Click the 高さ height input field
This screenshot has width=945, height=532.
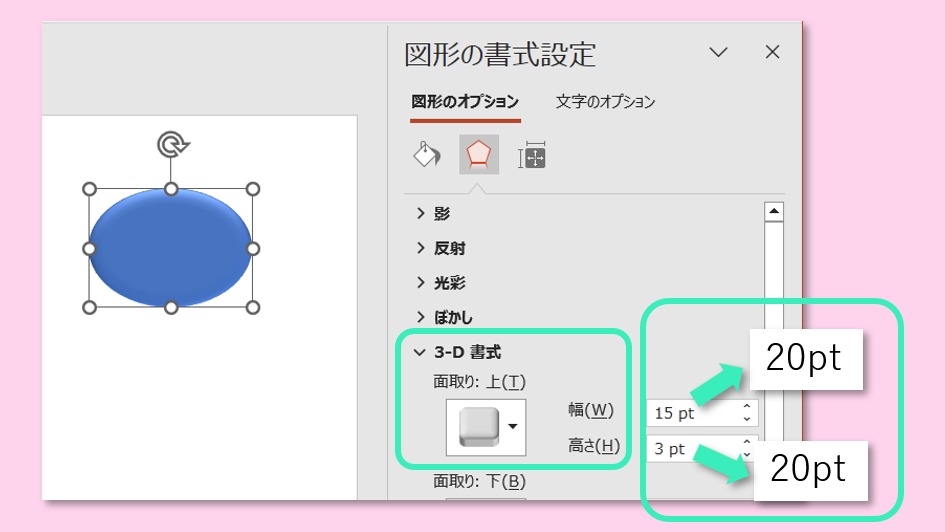[x=690, y=449]
